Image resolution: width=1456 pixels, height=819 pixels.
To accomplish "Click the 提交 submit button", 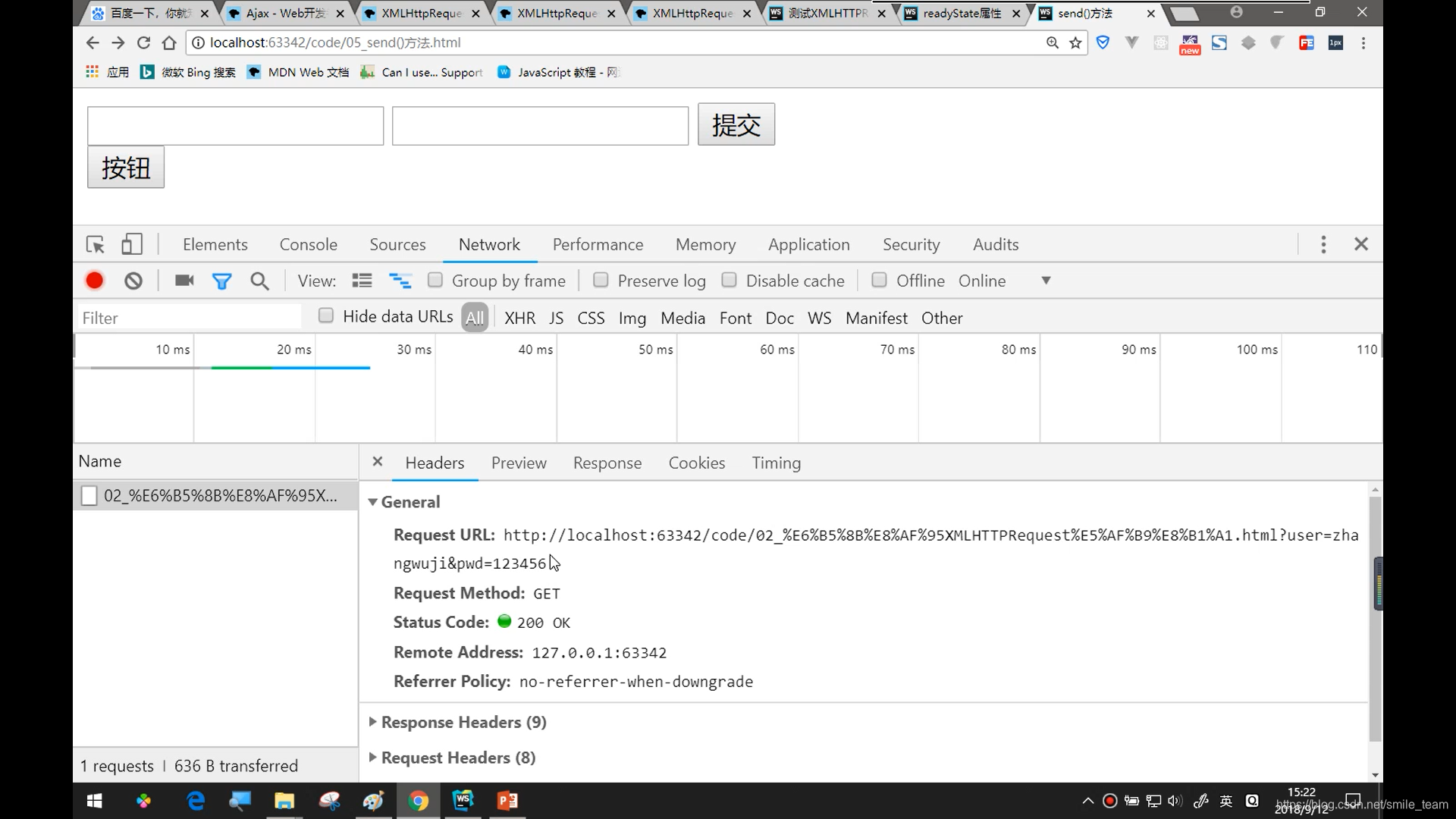I will [736, 124].
